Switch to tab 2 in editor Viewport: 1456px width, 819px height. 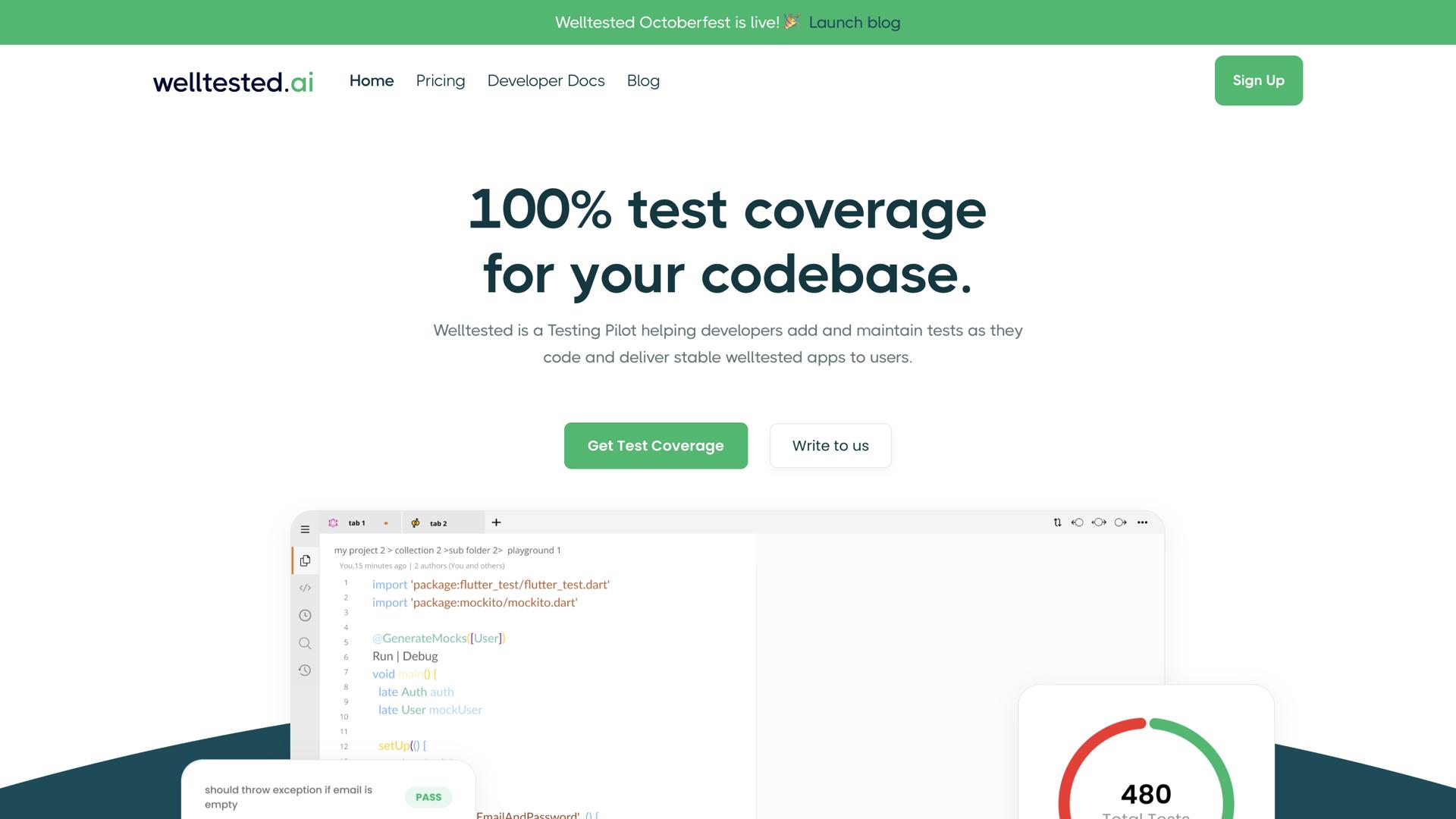pyautogui.click(x=438, y=523)
